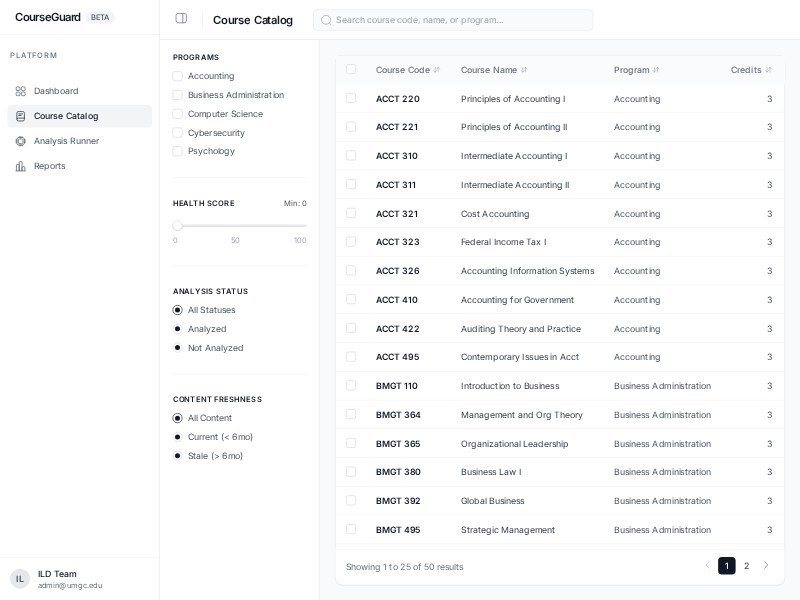Click the sort icon beside Credits
This screenshot has height=600, width=800.
(x=768, y=70)
